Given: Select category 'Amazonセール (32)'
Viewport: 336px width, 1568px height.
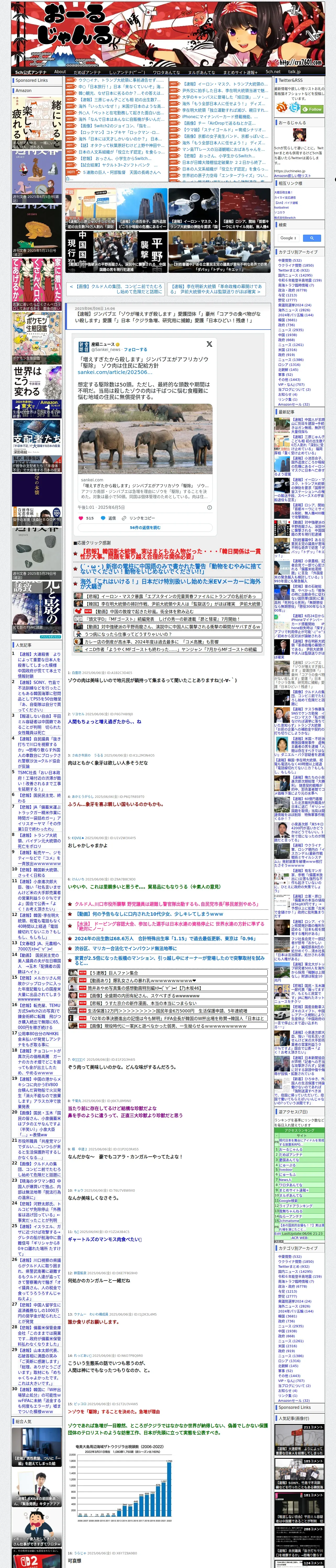Looking at the screenshot, I should pyautogui.click(x=293, y=404).
